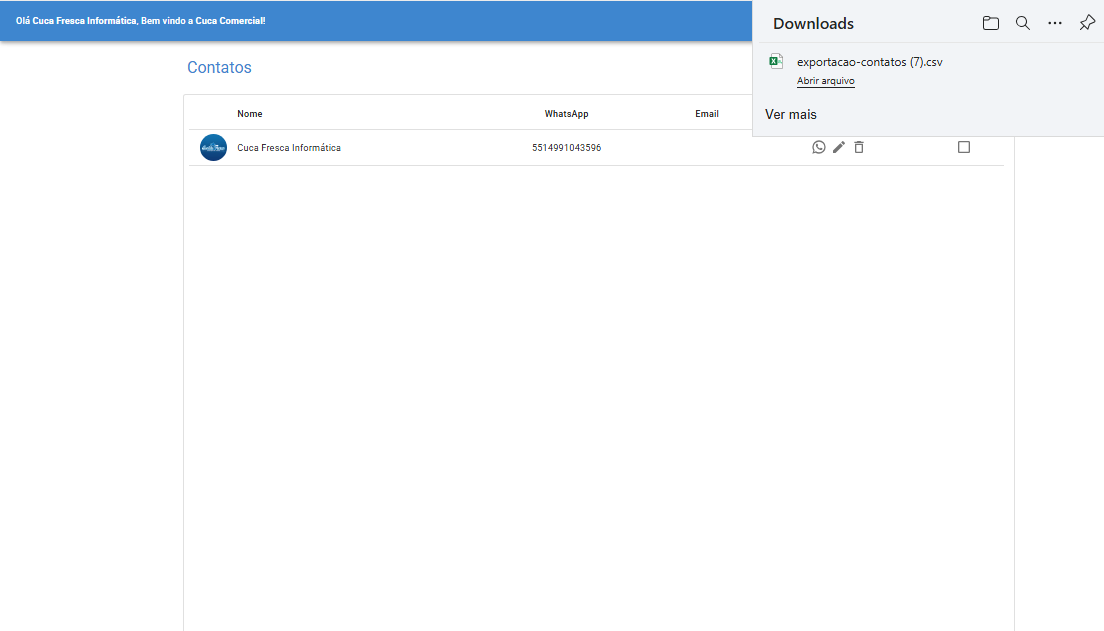Delete the Cuca Fresca Informática contact
This screenshot has width=1104, height=631.
pos(859,147)
